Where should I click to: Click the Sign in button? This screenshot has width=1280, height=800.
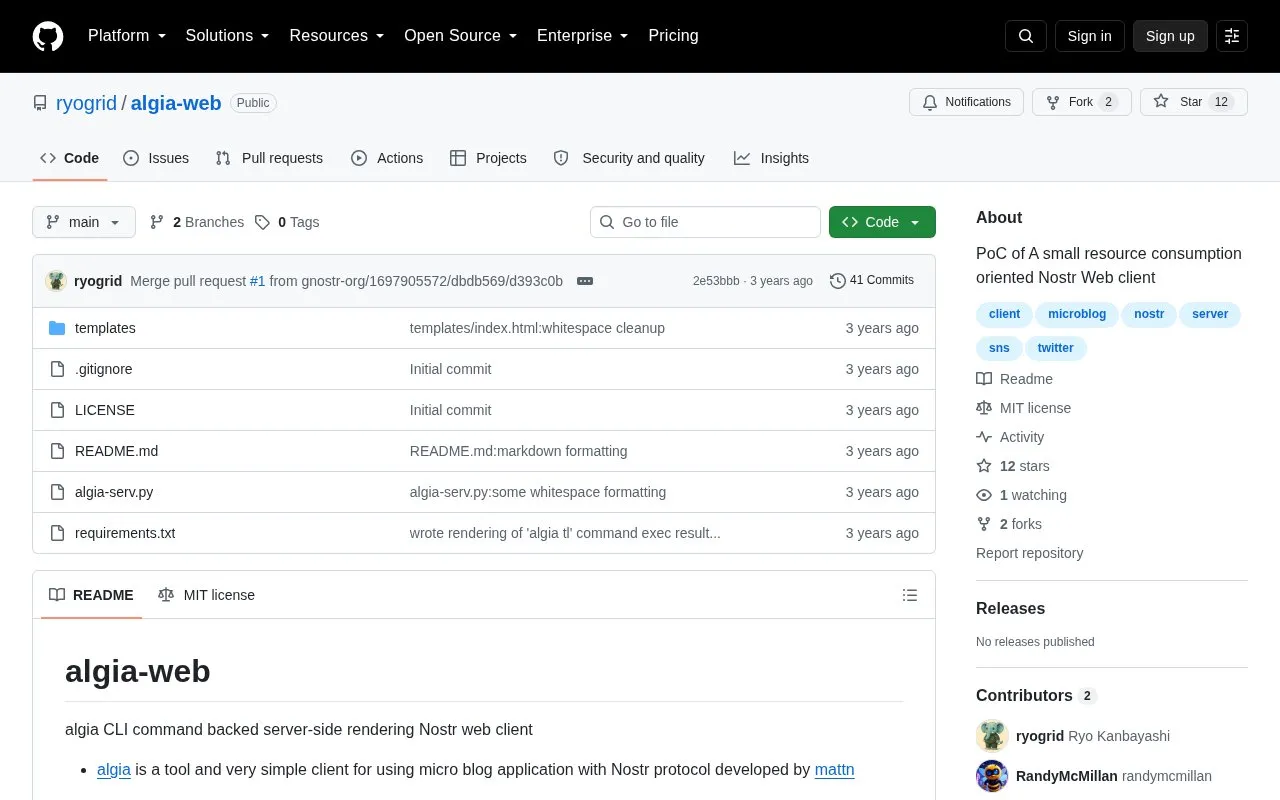click(1089, 36)
